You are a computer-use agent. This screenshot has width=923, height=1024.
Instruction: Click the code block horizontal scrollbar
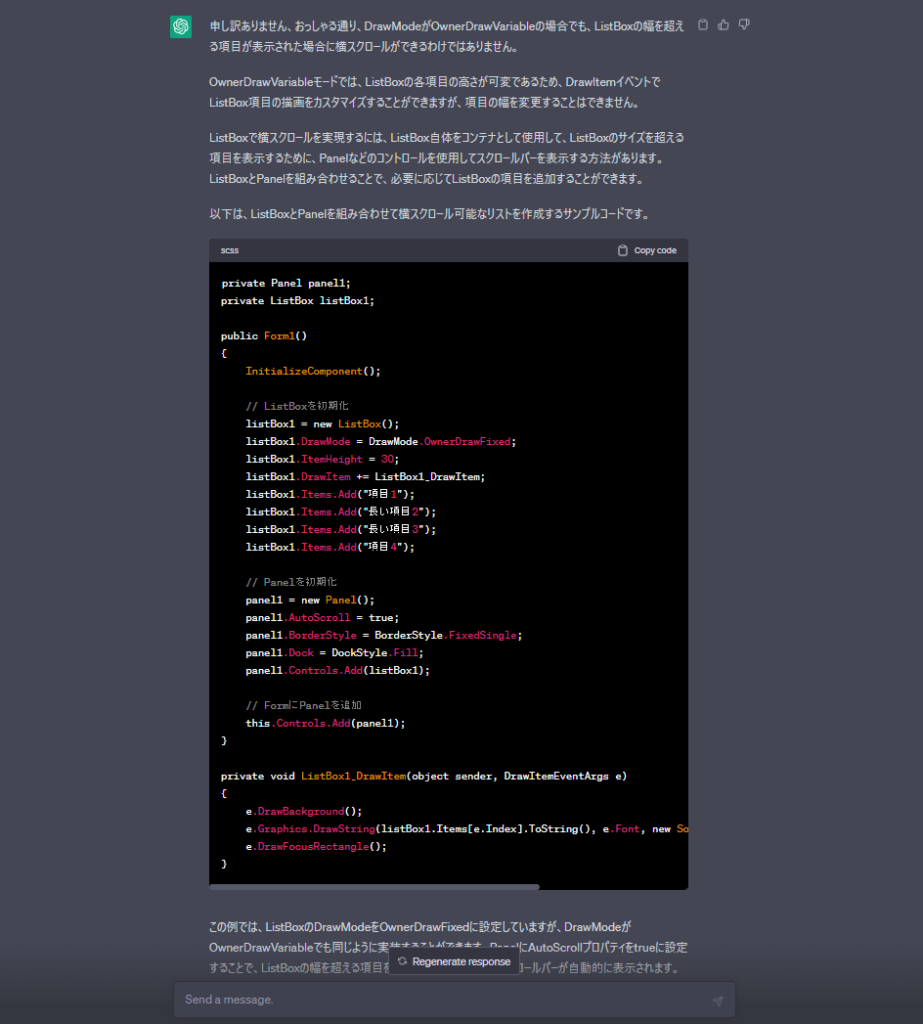(x=374, y=886)
